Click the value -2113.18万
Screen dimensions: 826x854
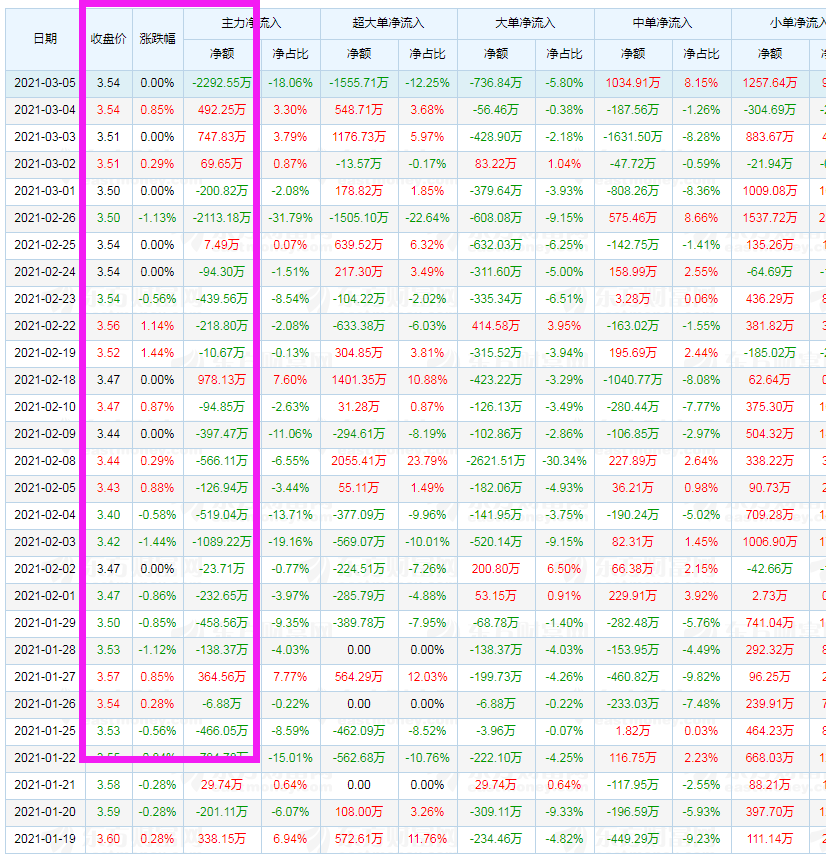tap(222, 218)
